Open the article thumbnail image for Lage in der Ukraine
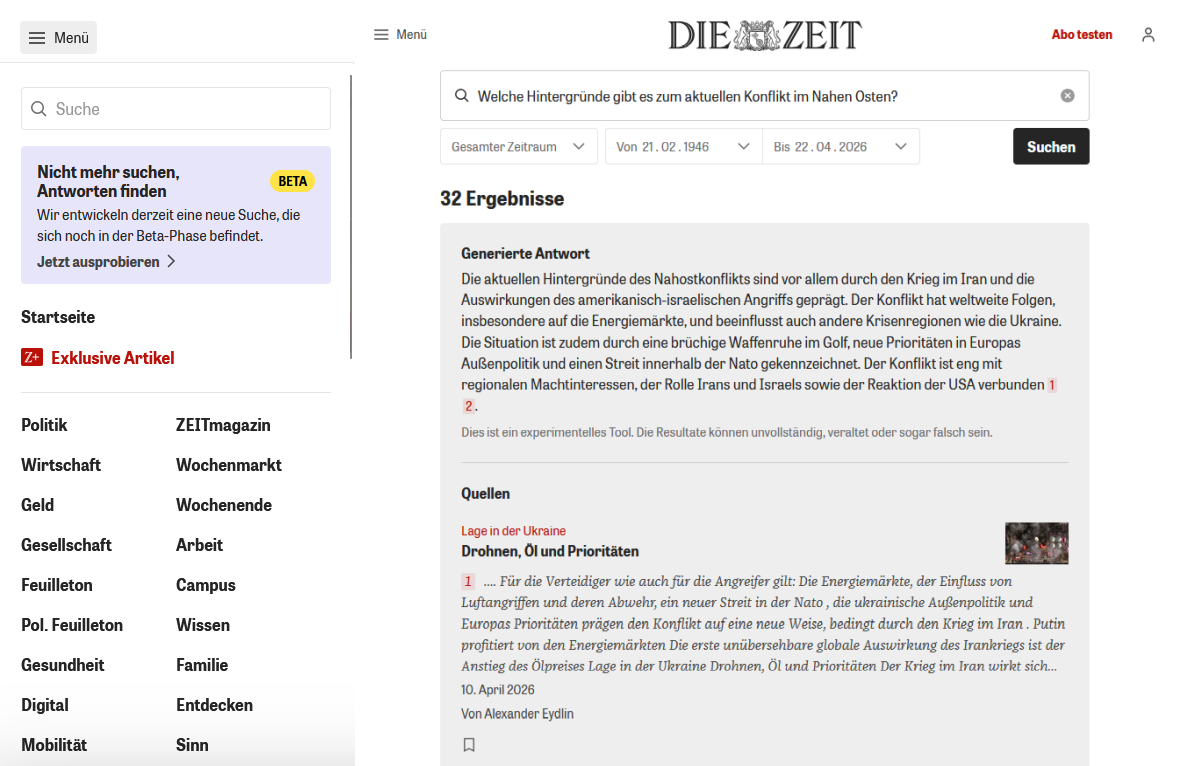 1036,543
